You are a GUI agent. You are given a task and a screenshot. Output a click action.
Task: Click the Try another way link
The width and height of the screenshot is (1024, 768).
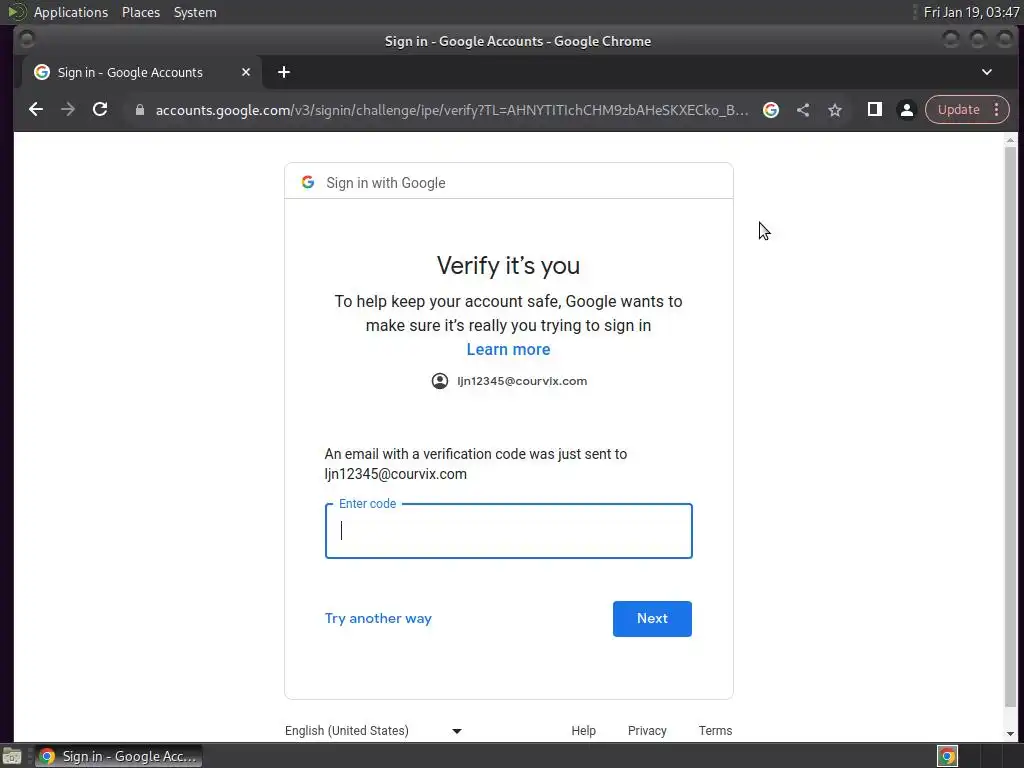(x=378, y=618)
